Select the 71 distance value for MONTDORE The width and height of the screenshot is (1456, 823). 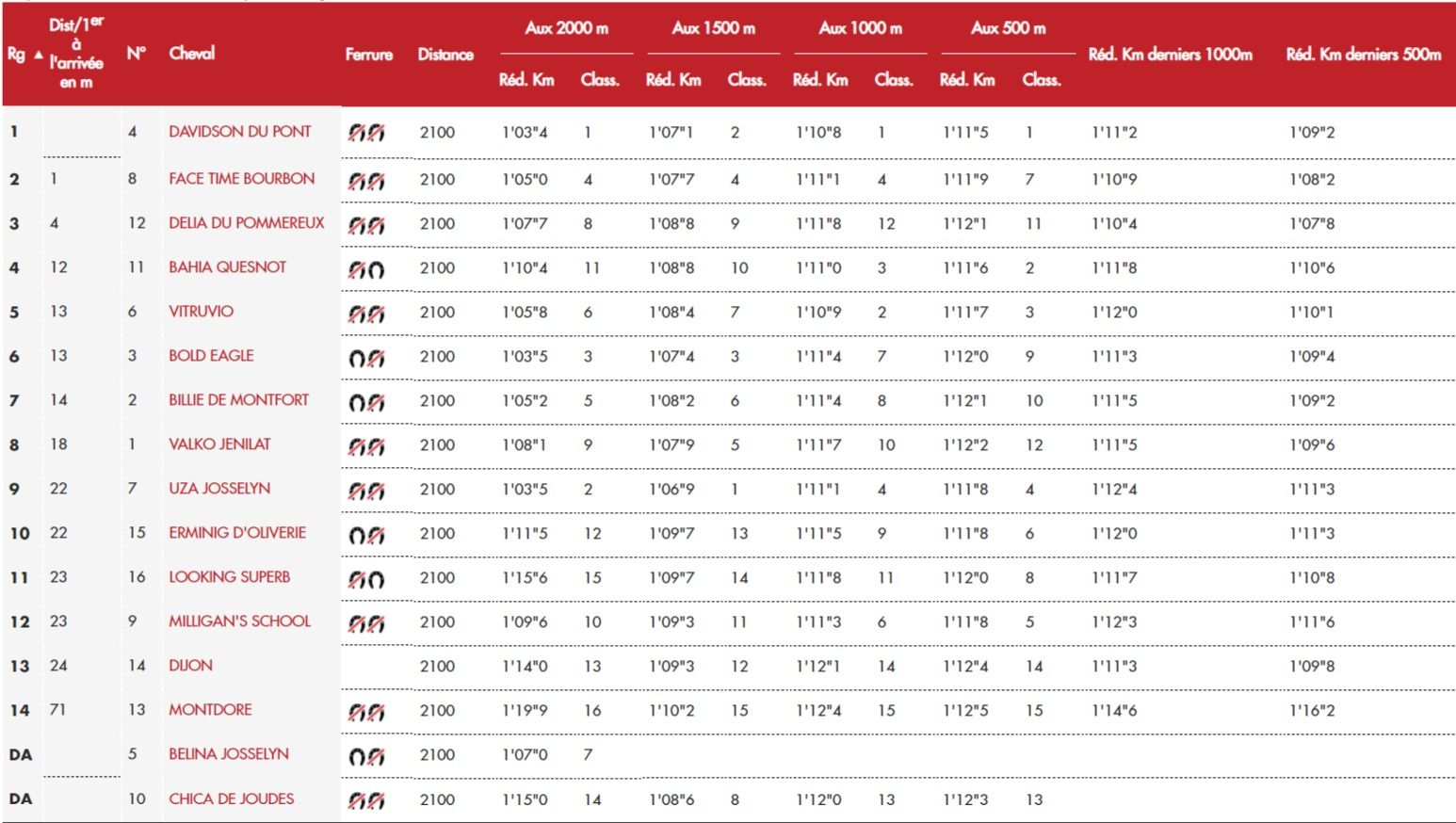[58, 710]
